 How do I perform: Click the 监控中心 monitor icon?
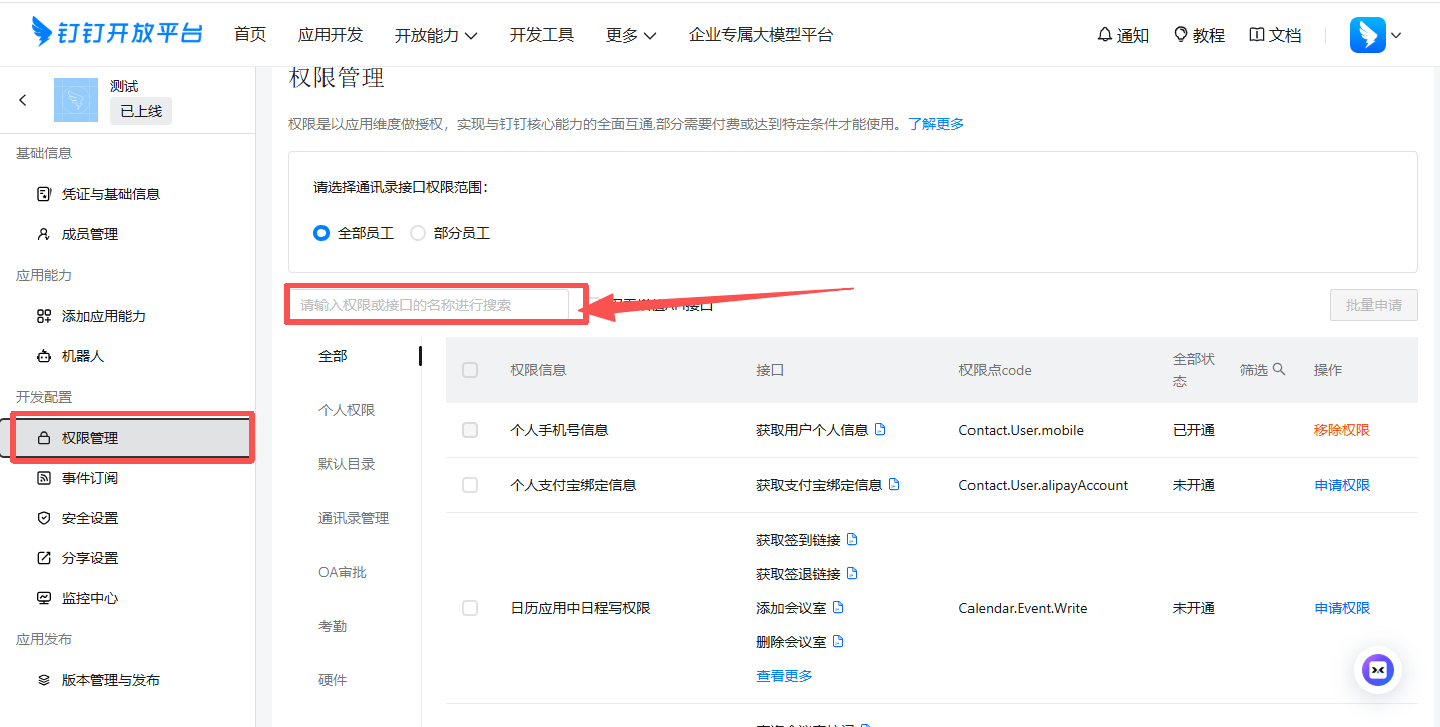[43, 598]
